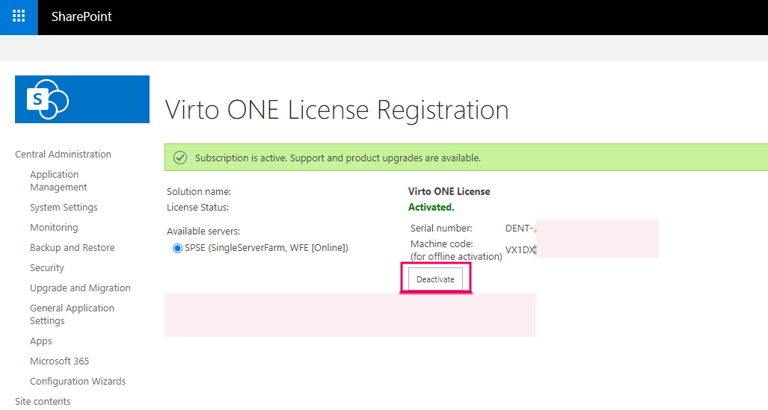Open General Application Settings

(72, 314)
